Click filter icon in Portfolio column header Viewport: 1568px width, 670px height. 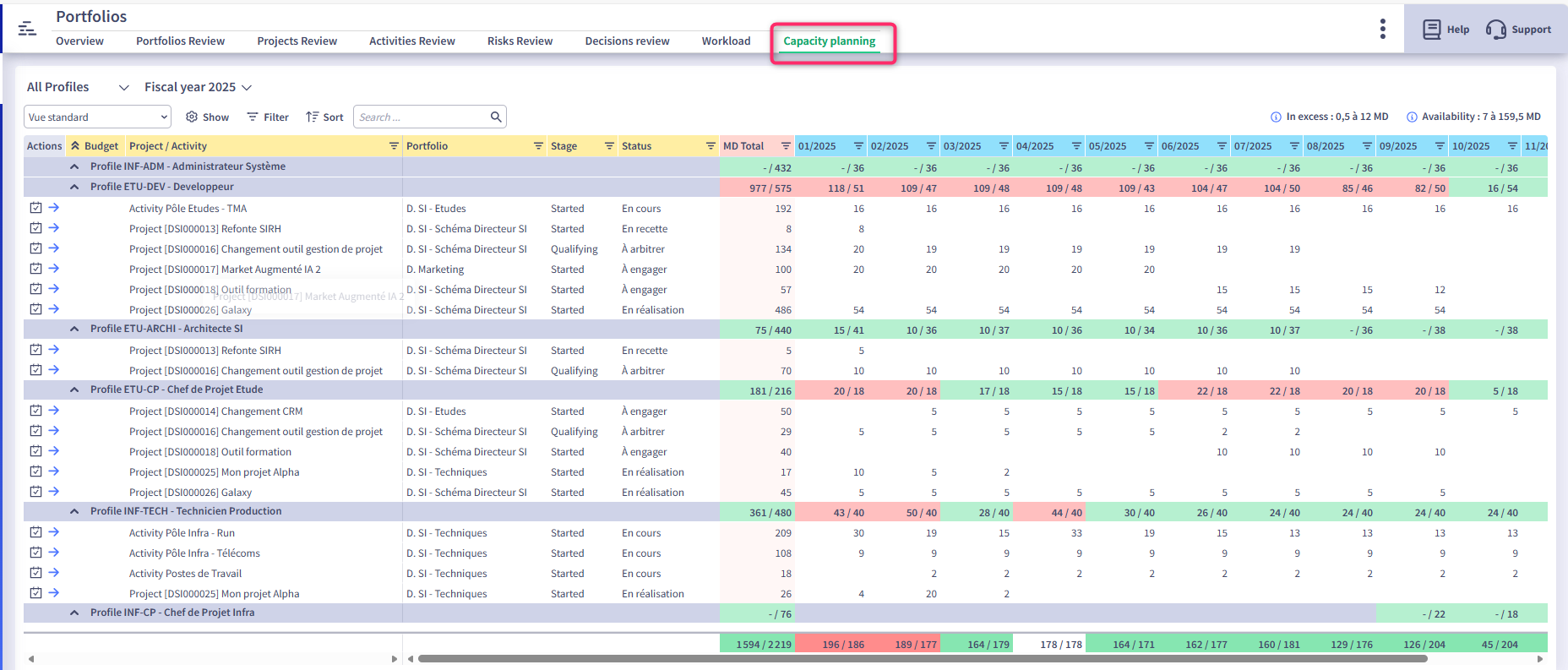click(x=538, y=146)
